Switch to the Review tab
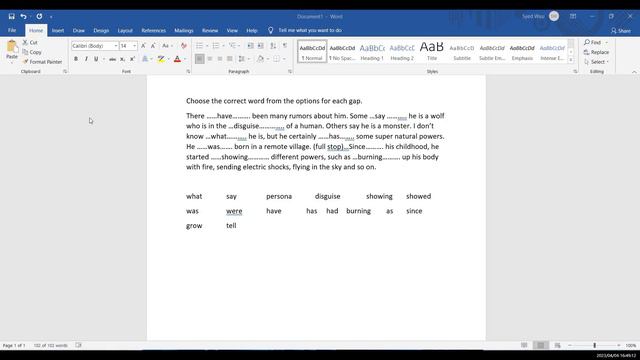 pyautogui.click(x=210, y=31)
